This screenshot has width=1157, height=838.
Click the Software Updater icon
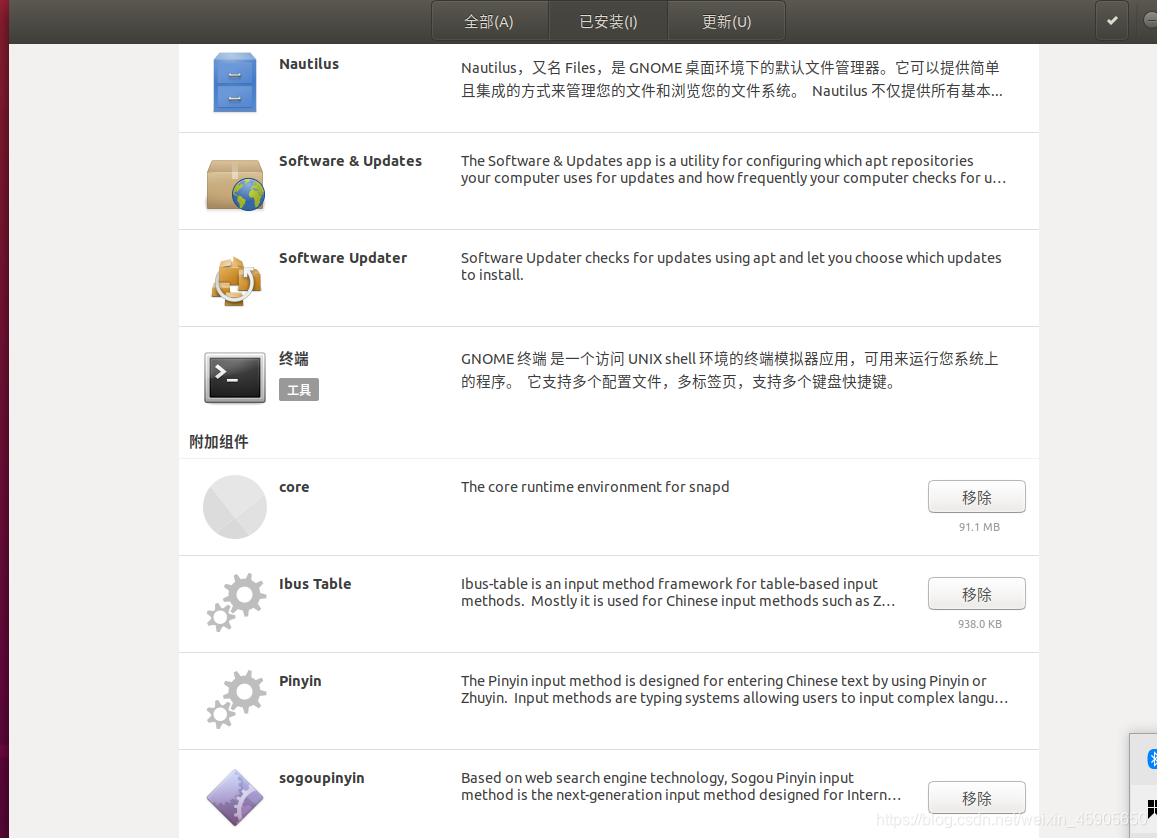(x=235, y=281)
